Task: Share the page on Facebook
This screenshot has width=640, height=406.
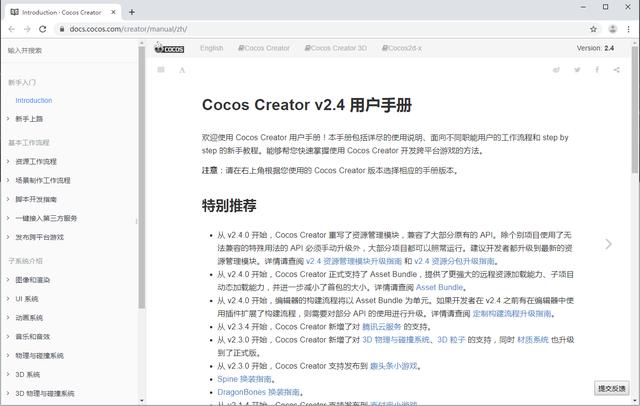Action: pyautogui.click(x=597, y=70)
